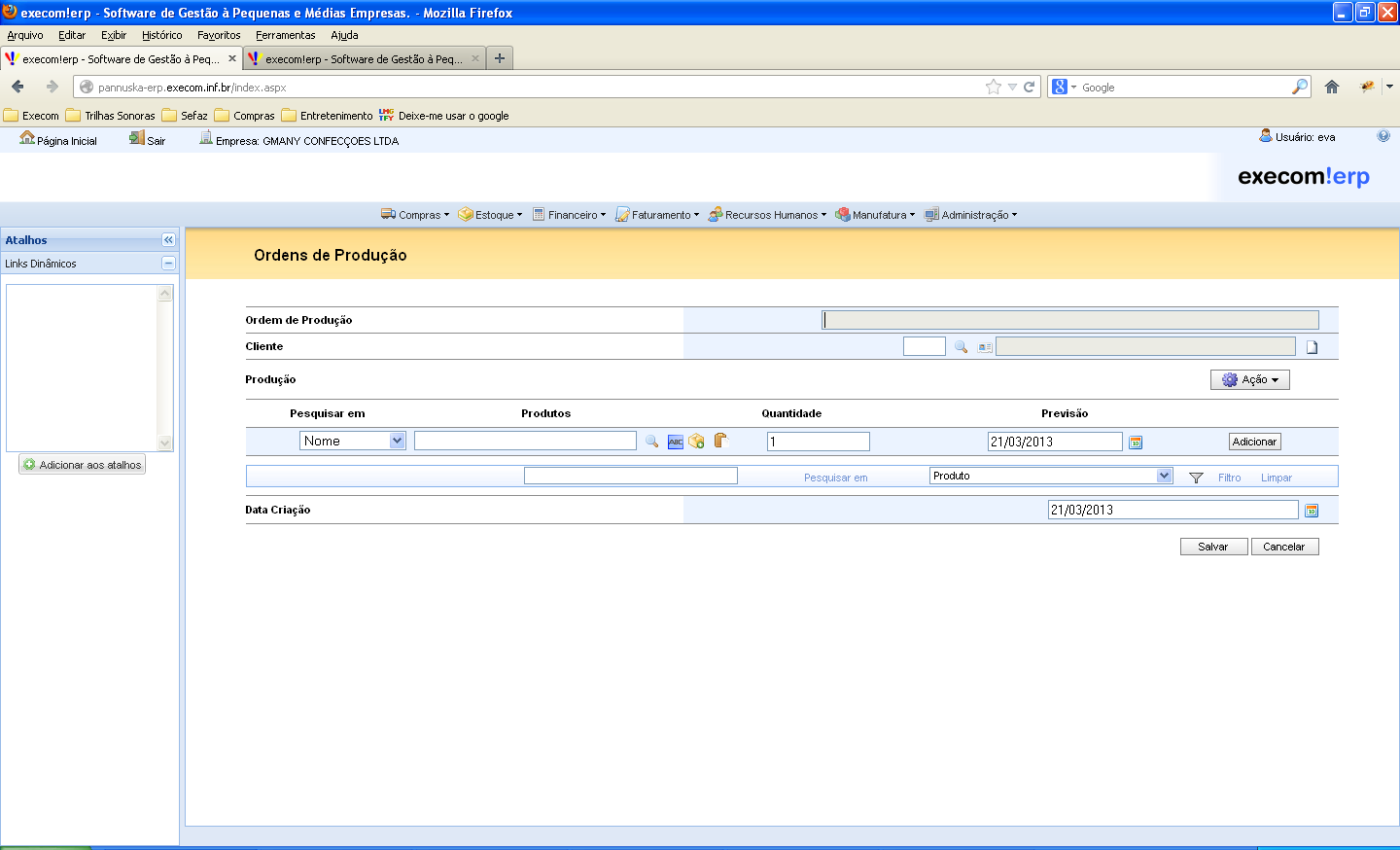This screenshot has width=1400, height=850.
Task: Click the clipboard paste icon in Produtos row
Action: 720,441
